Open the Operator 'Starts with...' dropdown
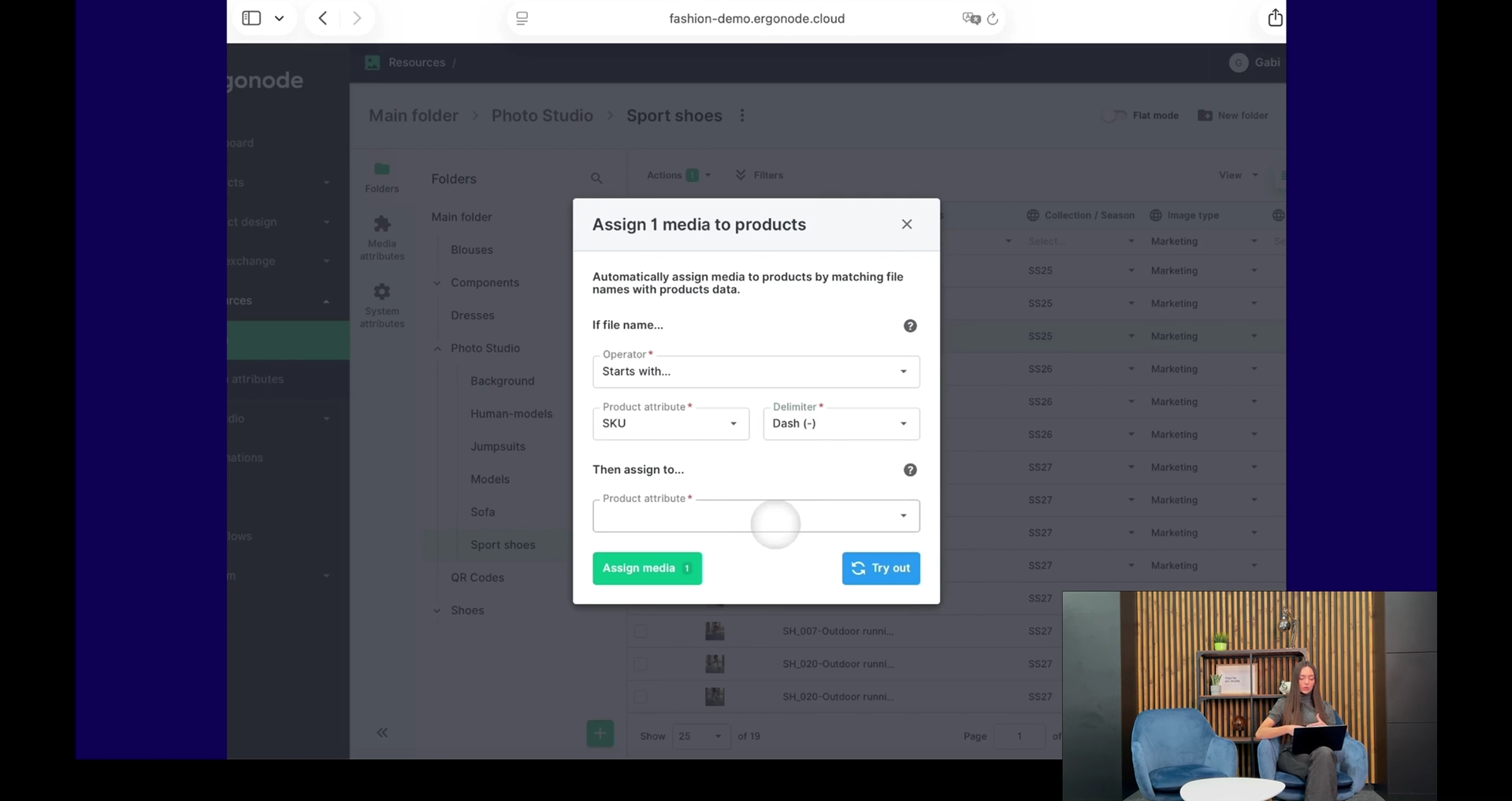This screenshot has height=801, width=1512. [x=756, y=371]
